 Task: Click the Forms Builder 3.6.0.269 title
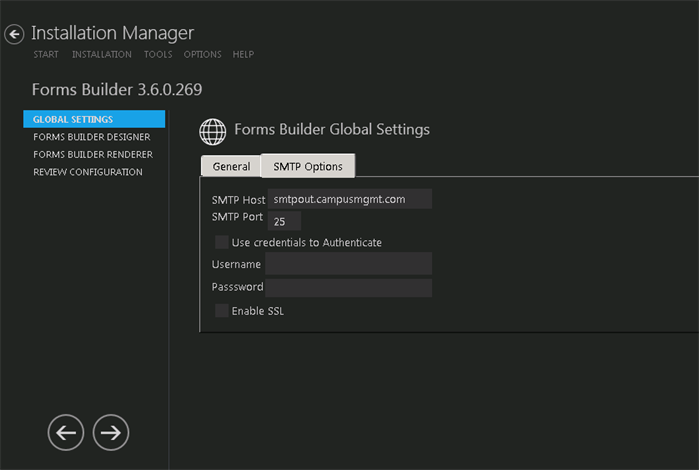pyautogui.click(x=117, y=90)
